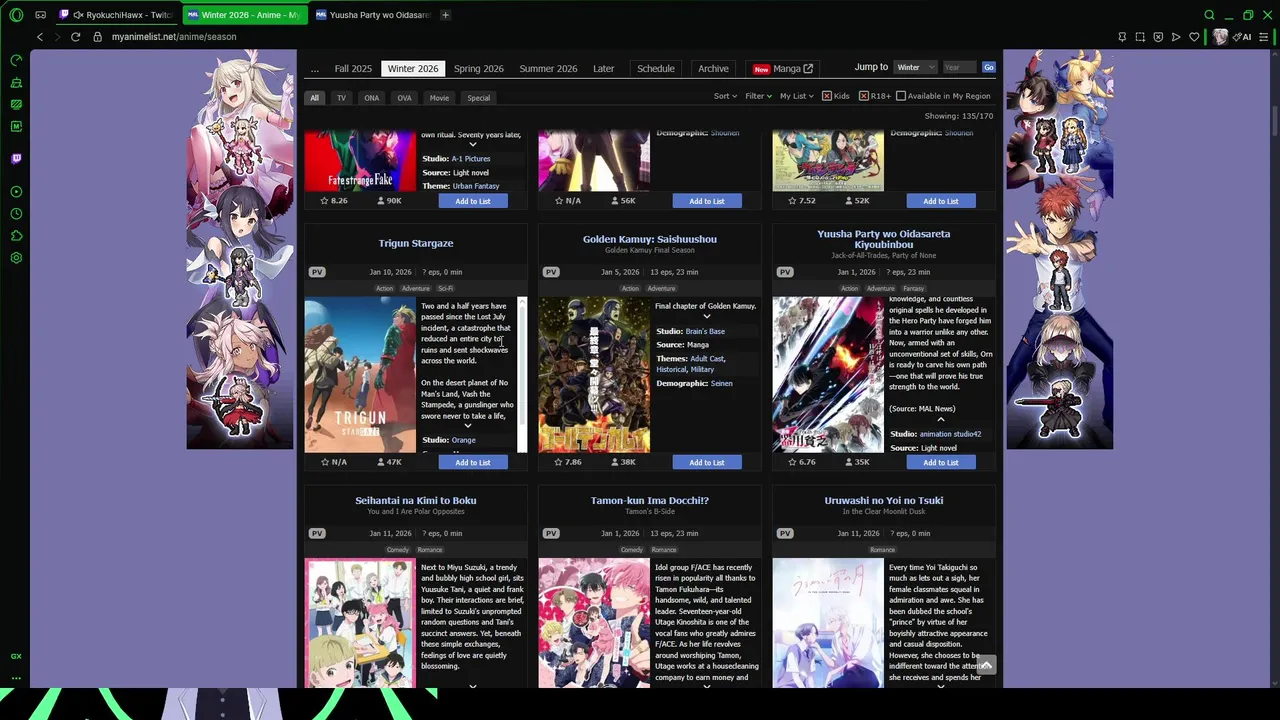Screen dimensions: 1280x720
Task: Switch to Summer 2026 season tab
Action: tap(548, 69)
